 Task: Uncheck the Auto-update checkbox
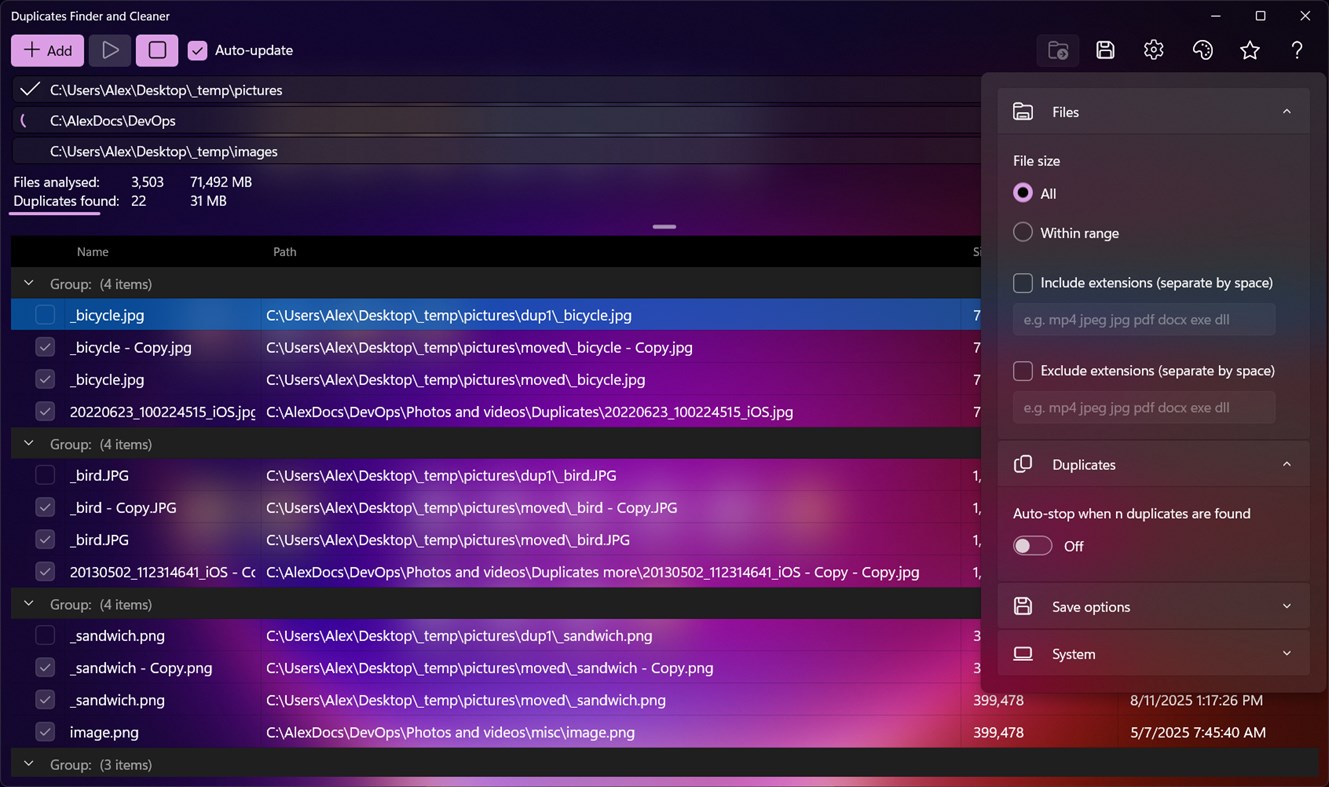click(x=197, y=49)
